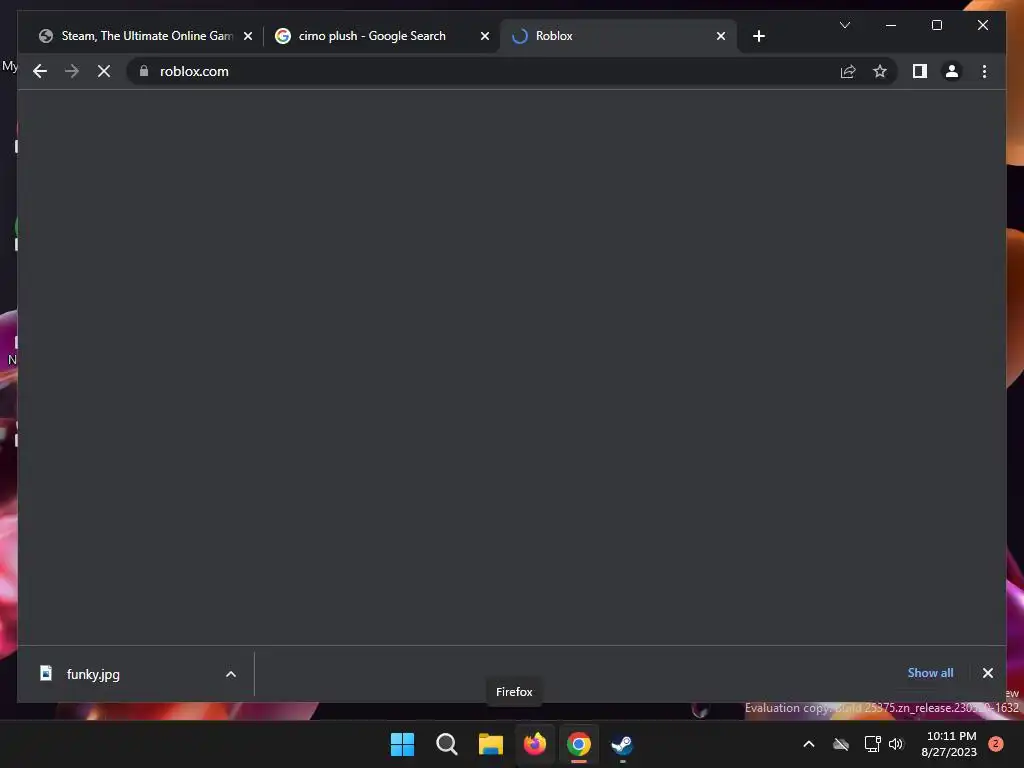Viewport: 1024px width, 768px height.
Task: Share this page icon in address bar
Action: [x=848, y=71]
